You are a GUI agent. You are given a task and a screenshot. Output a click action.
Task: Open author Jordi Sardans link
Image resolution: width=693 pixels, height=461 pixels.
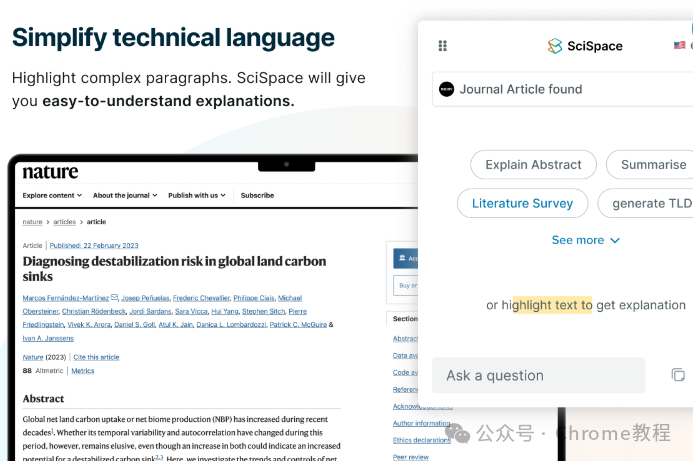150,312
